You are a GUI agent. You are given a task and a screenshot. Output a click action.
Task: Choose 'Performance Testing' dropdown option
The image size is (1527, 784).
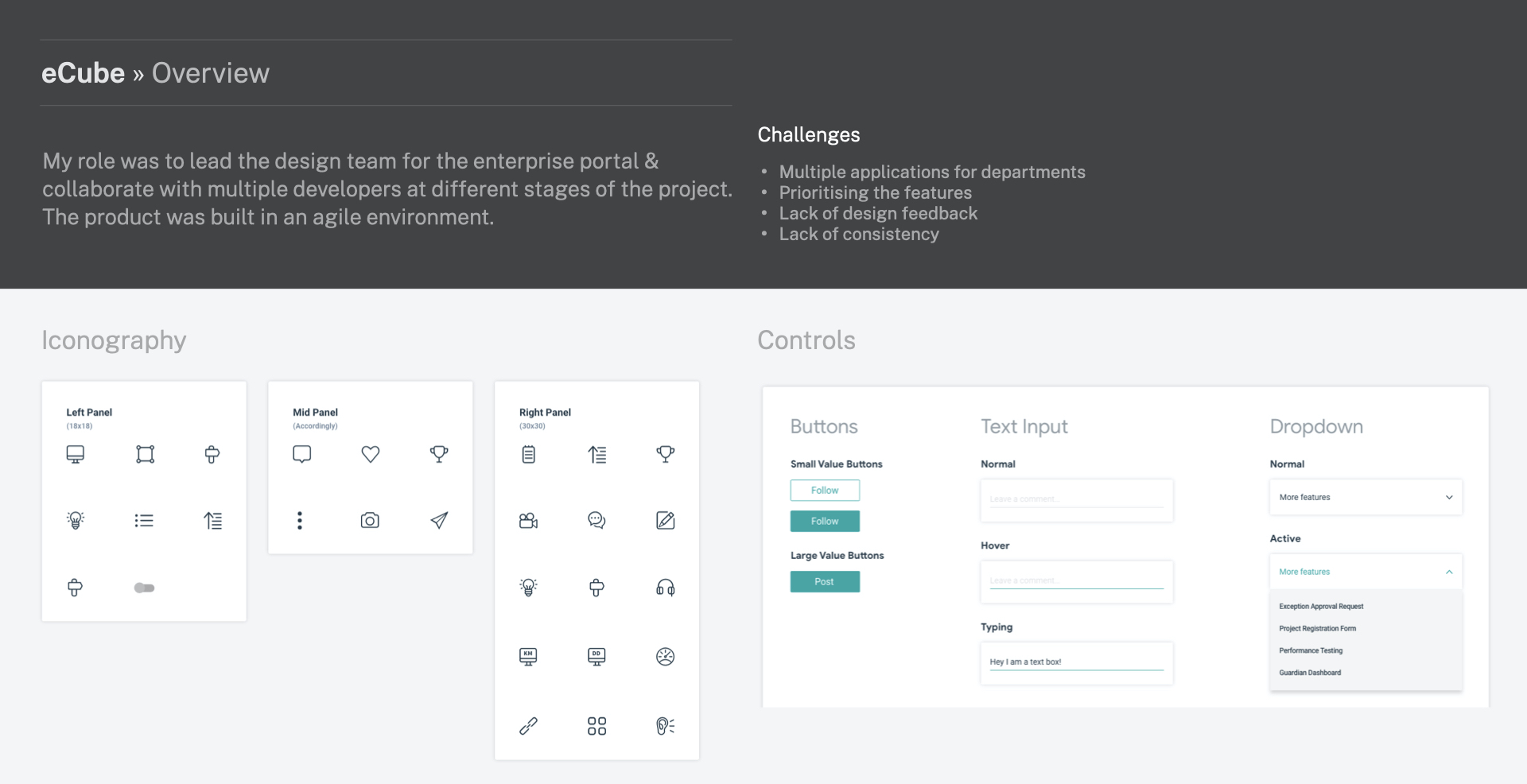pyautogui.click(x=1311, y=651)
